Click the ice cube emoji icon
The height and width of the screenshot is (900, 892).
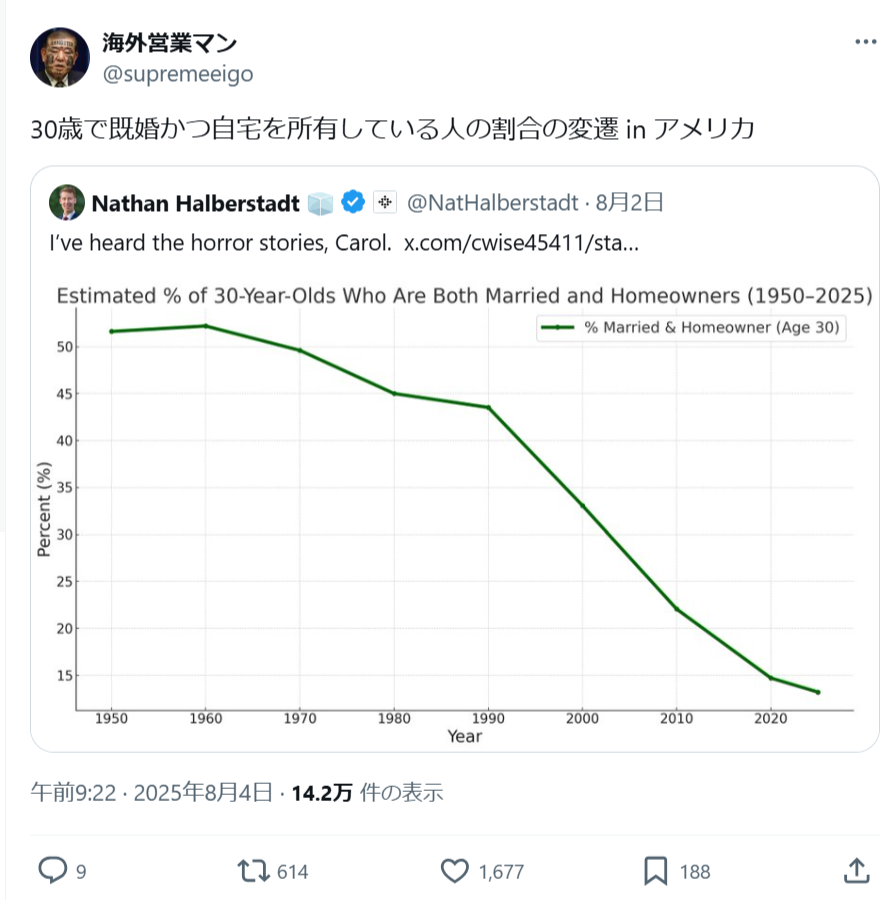[x=321, y=203]
